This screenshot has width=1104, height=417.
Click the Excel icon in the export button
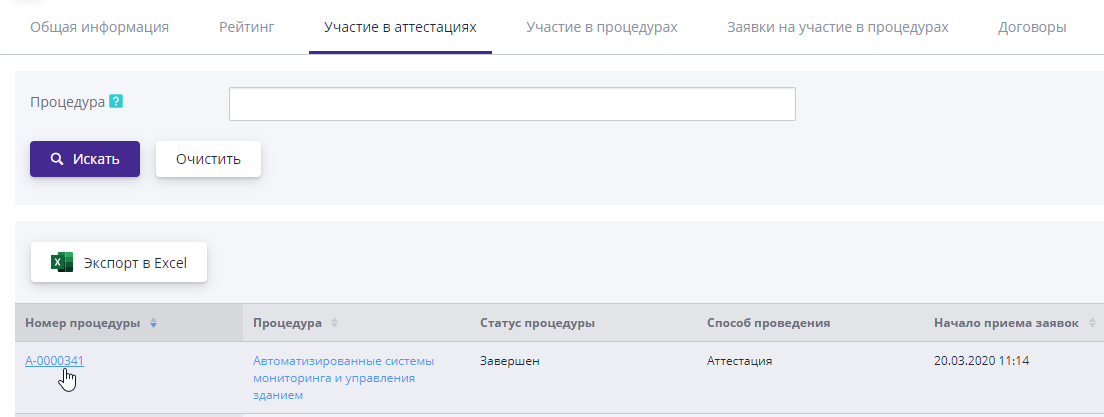coord(62,263)
